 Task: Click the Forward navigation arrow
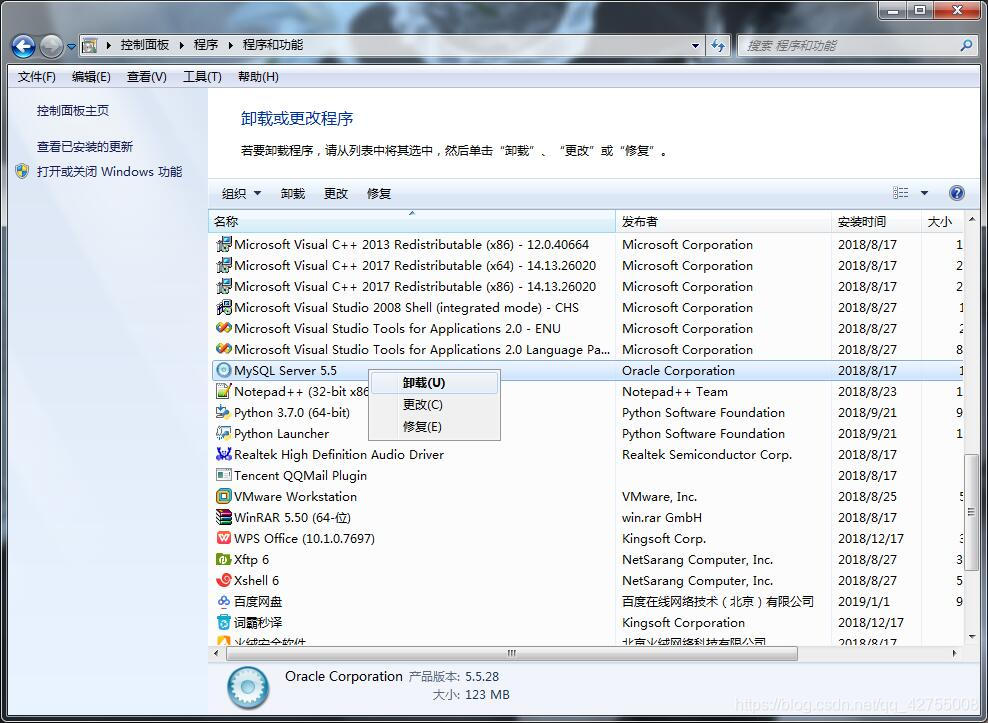(x=51, y=45)
